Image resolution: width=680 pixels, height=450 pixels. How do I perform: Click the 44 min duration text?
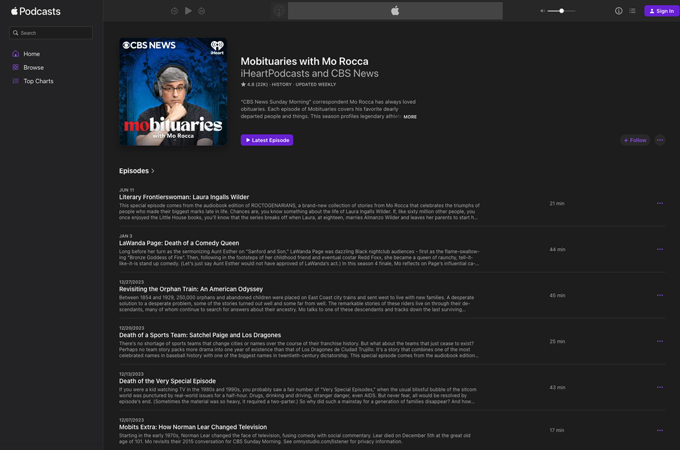557,249
